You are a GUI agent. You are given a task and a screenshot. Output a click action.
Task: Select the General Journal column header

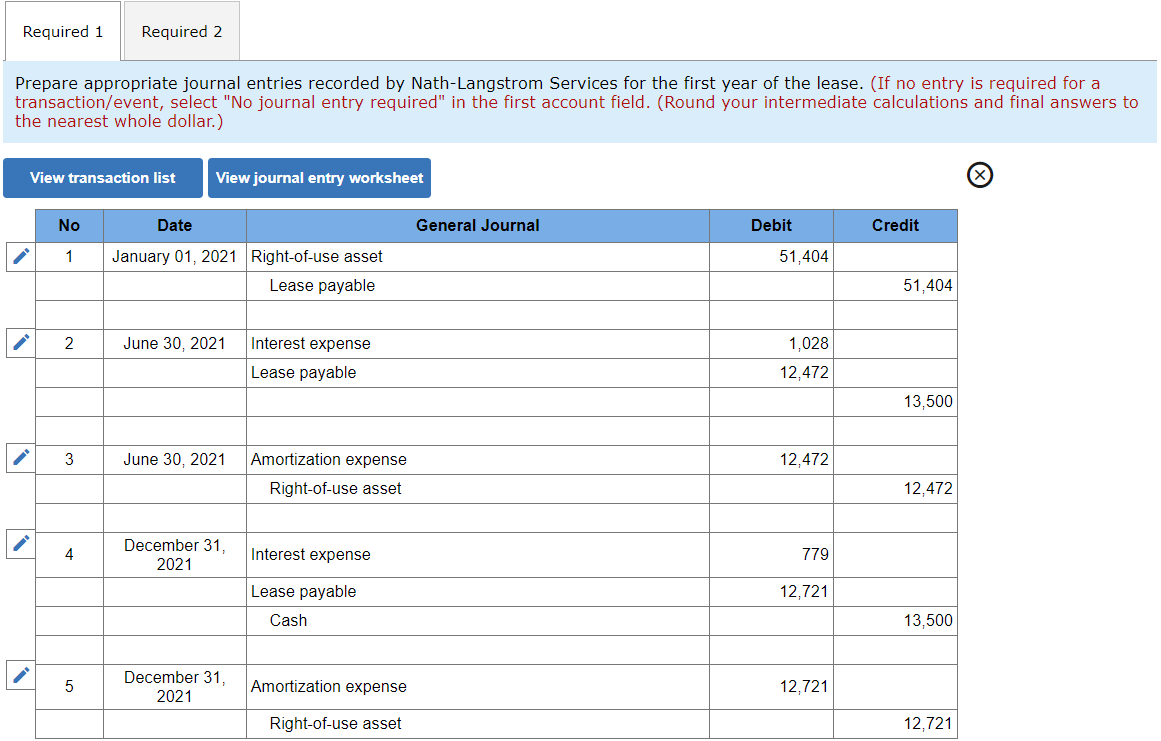tap(477, 225)
